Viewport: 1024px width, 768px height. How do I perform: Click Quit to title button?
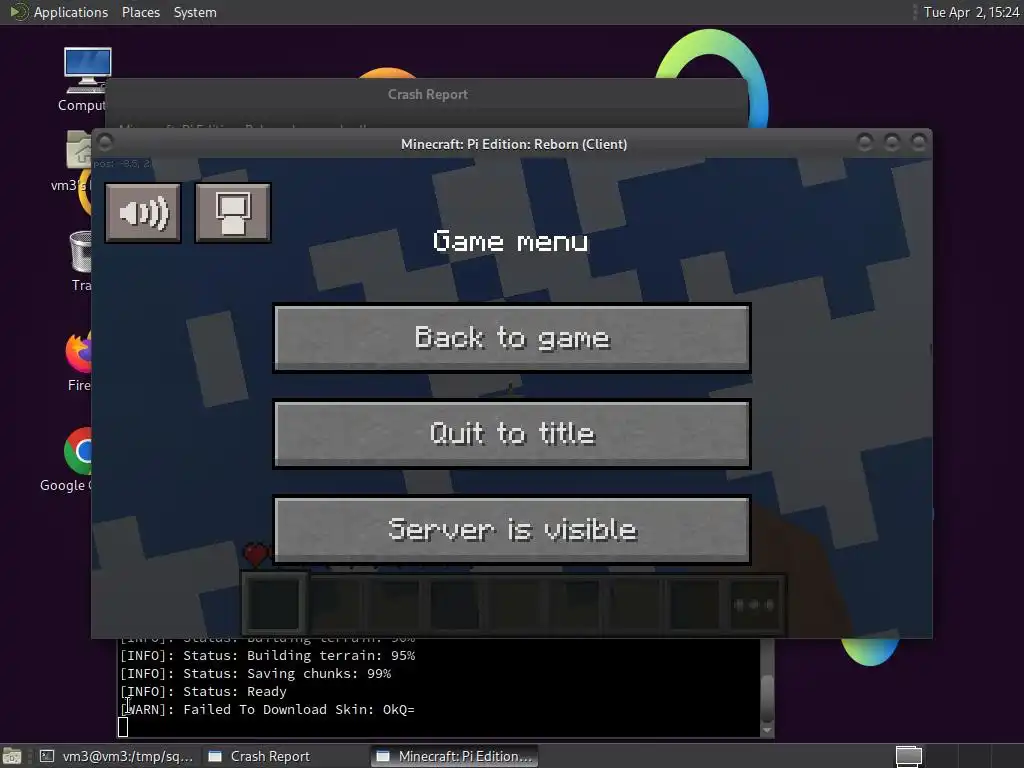[x=512, y=434]
